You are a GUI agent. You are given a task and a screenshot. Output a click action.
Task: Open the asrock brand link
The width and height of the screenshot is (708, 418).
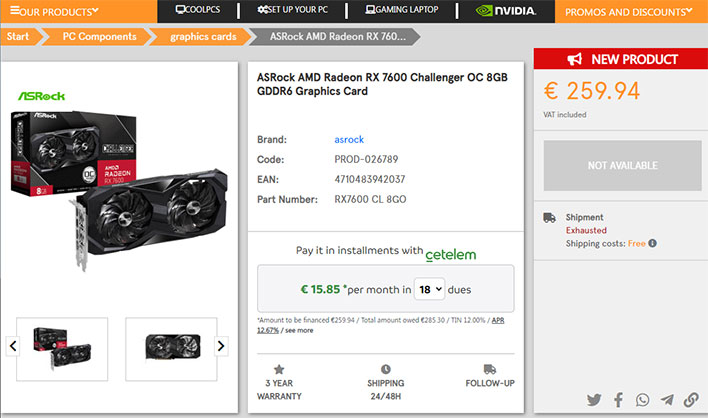349,139
